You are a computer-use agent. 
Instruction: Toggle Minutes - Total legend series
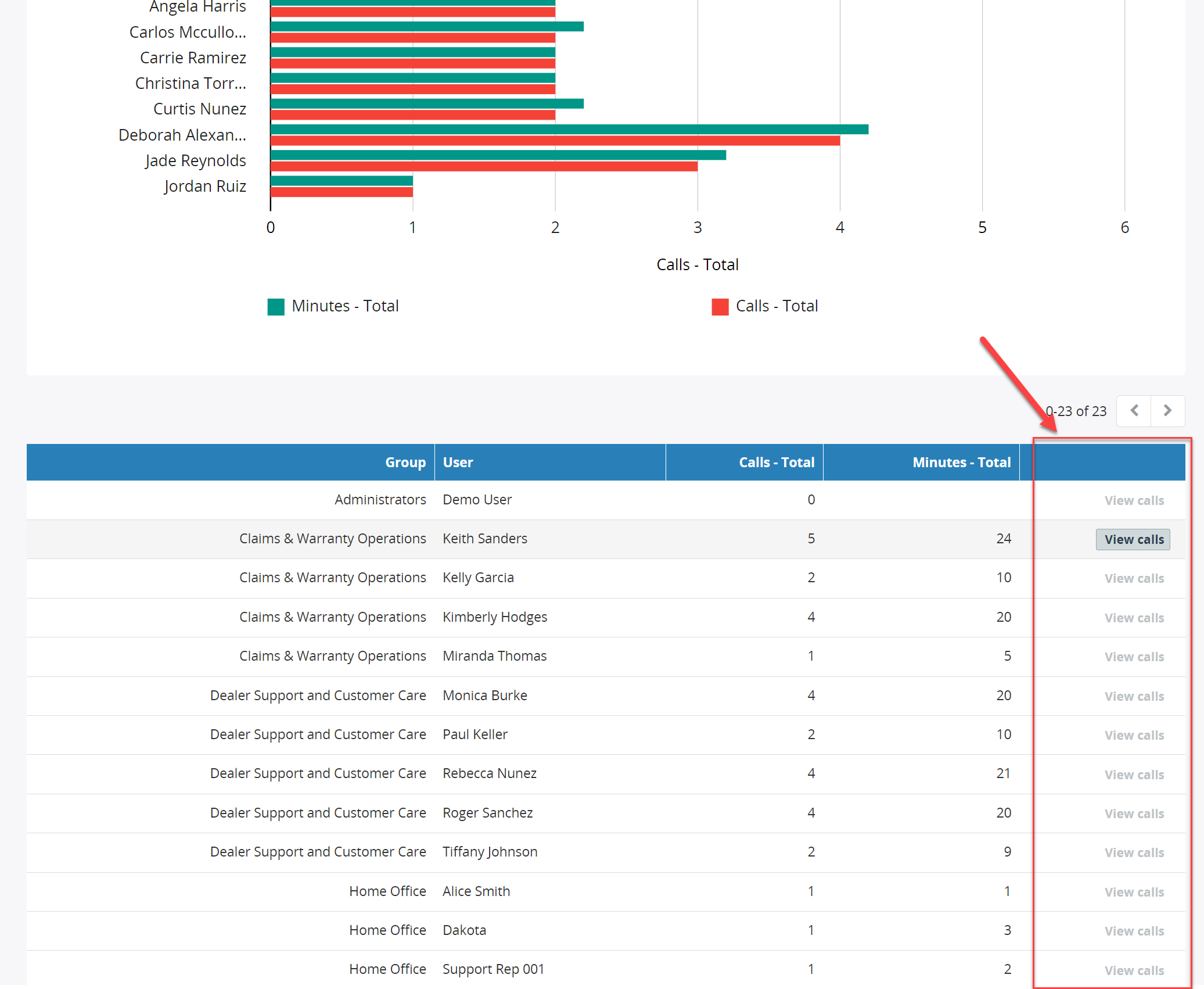333,306
